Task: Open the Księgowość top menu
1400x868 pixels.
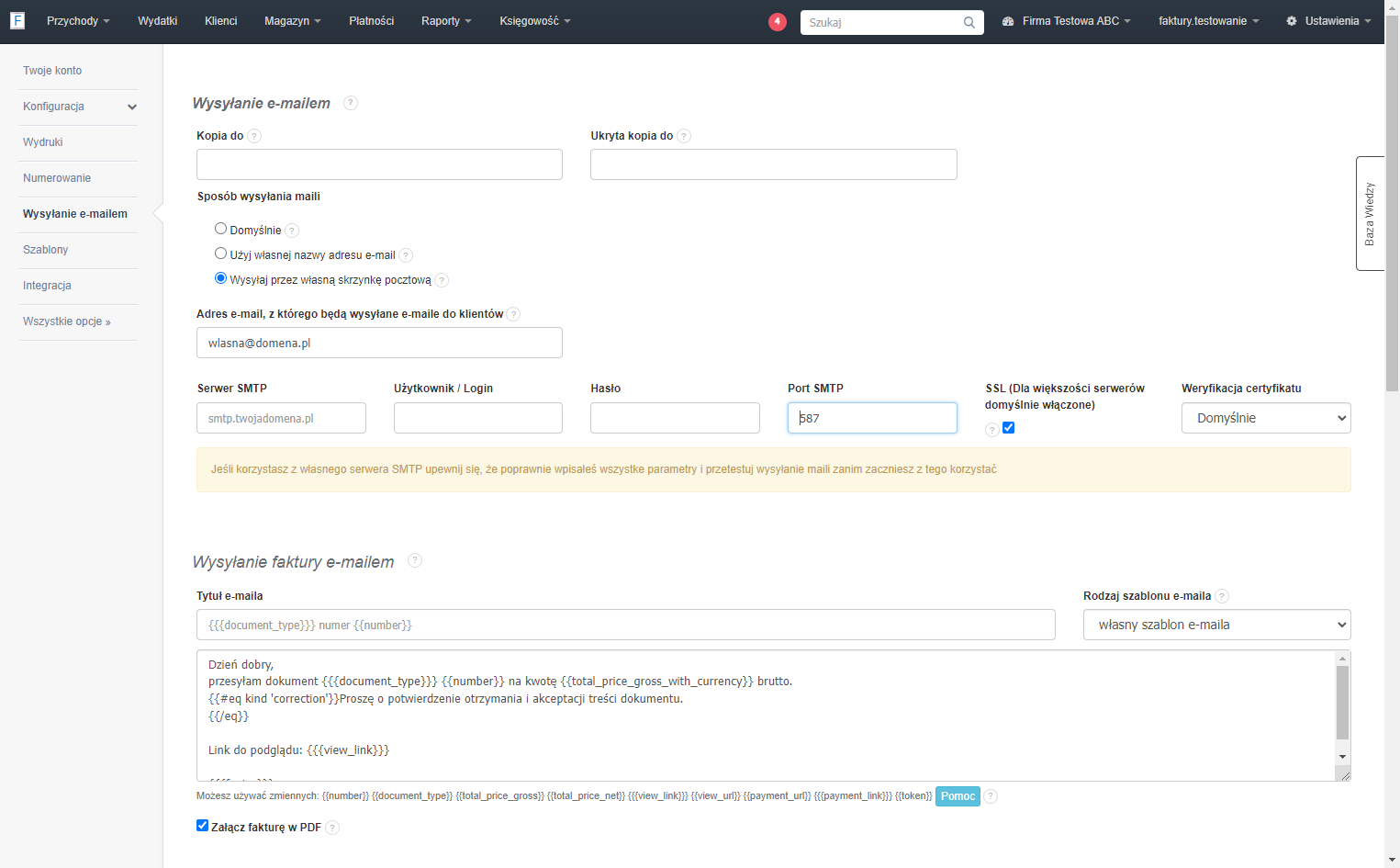Action: coord(535,21)
